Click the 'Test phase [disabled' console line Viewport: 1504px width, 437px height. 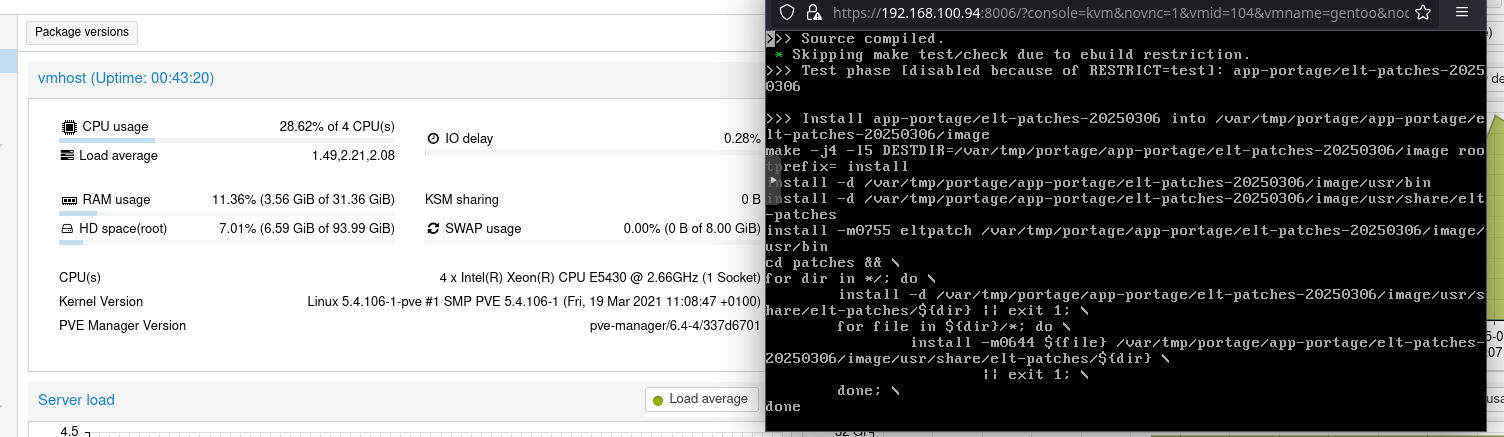[x=1125, y=79]
